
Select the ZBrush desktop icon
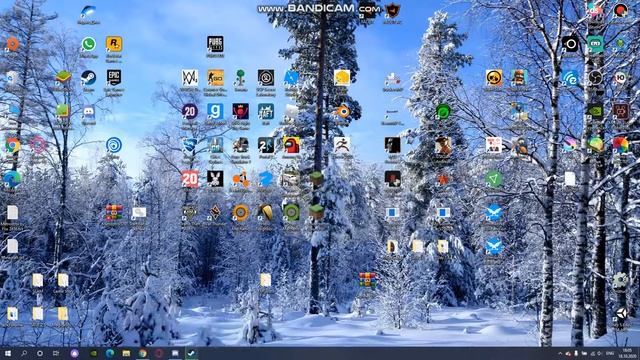click(342, 145)
